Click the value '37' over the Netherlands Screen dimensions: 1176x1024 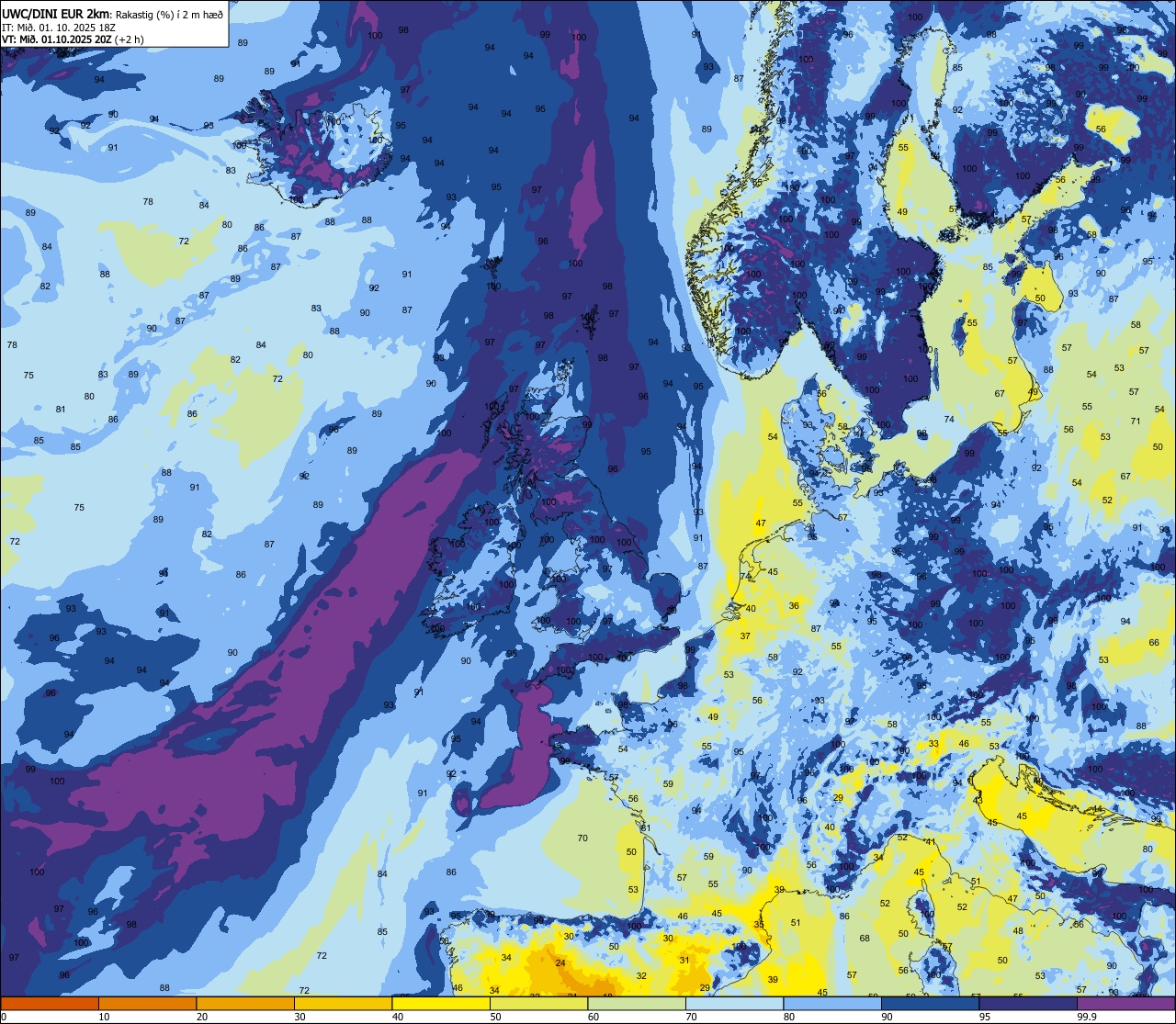tap(745, 636)
